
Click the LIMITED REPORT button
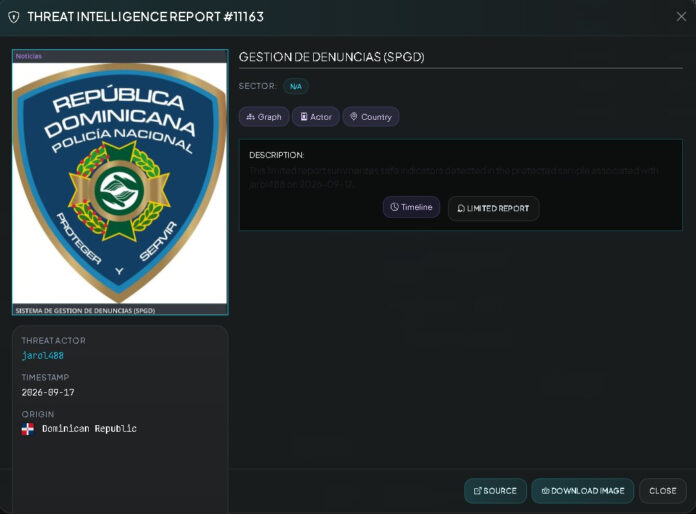click(x=494, y=208)
